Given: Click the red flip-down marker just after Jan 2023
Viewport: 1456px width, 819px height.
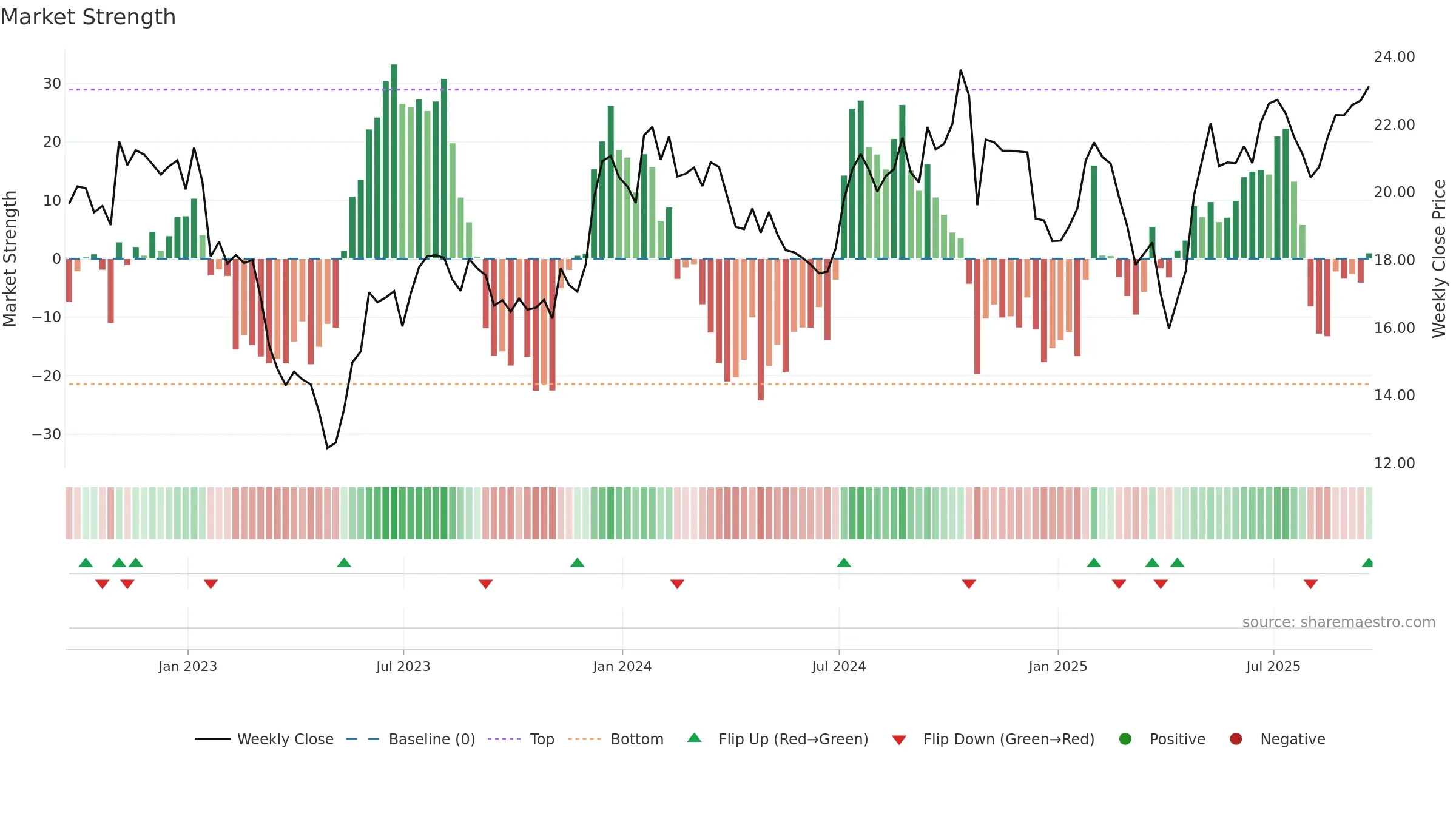Looking at the screenshot, I should [x=211, y=584].
